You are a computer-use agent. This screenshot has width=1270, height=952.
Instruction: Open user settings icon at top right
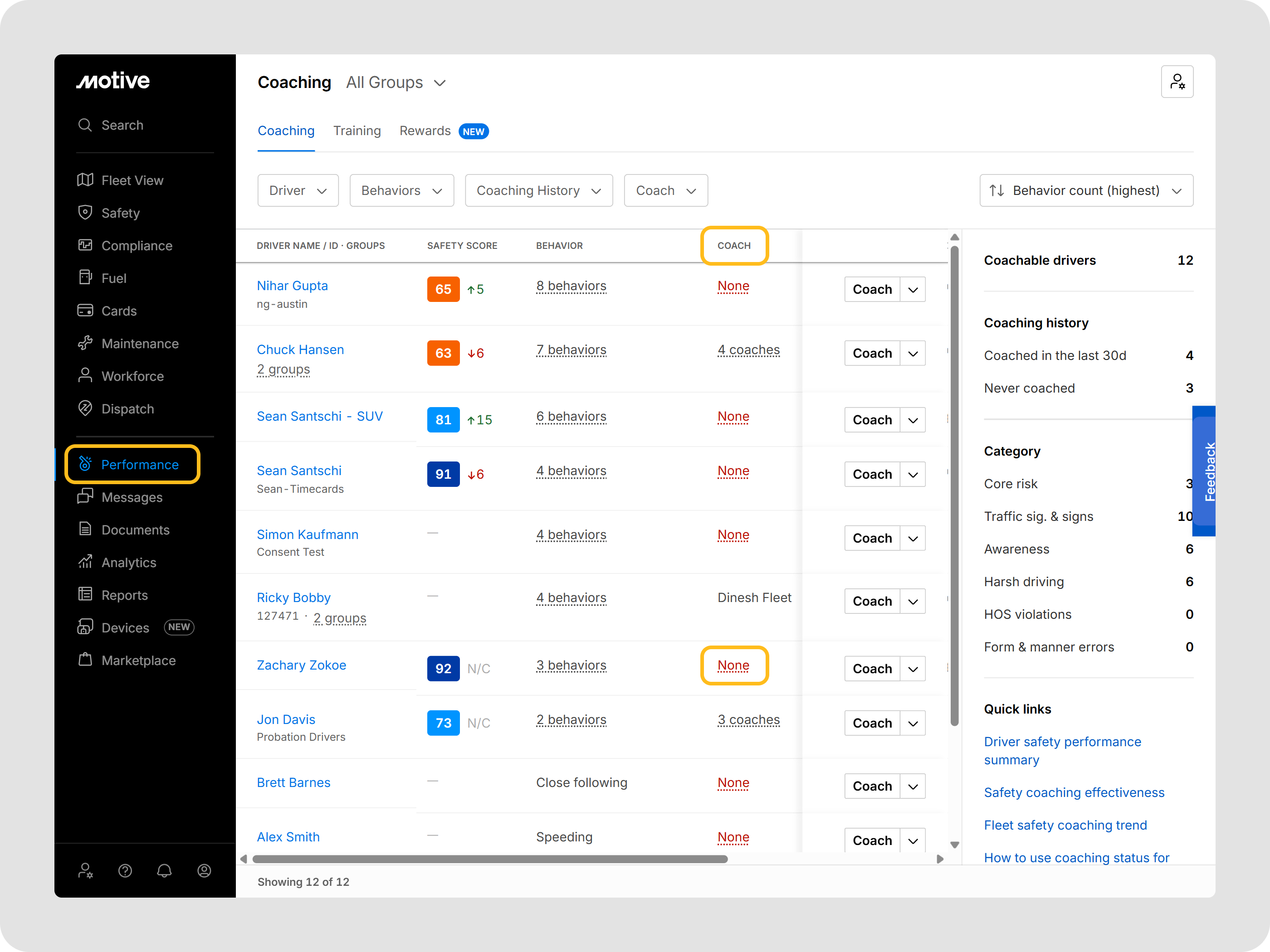pyautogui.click(x=1177, y=82)
